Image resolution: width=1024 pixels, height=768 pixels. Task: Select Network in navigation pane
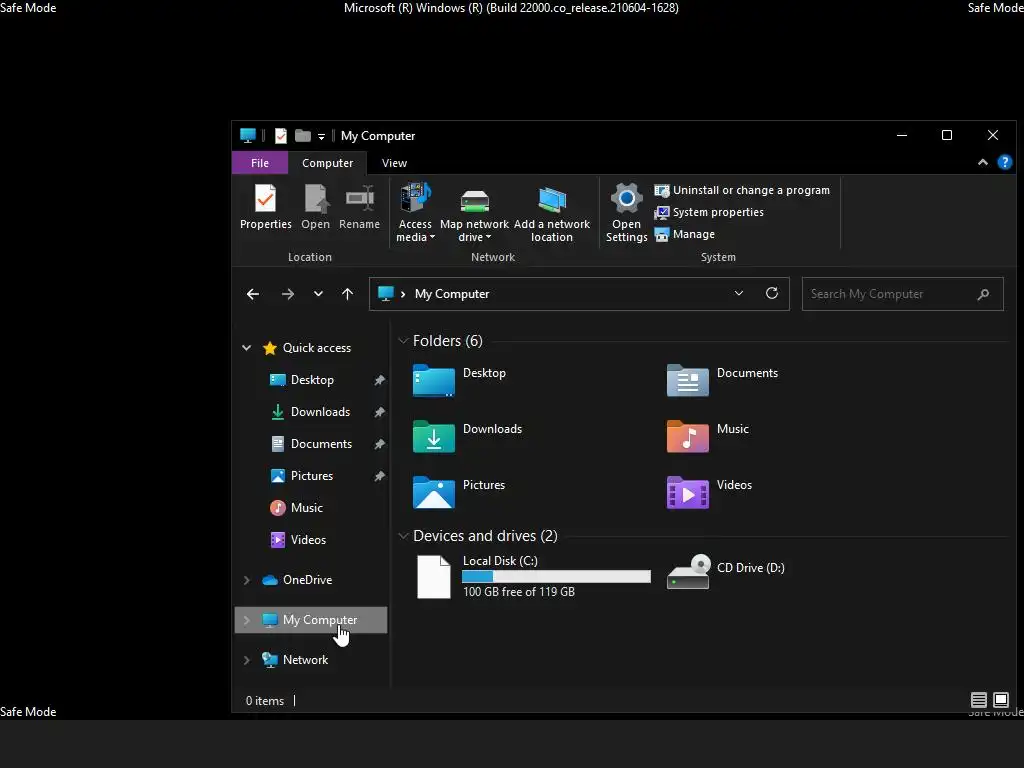coord(305,660)
